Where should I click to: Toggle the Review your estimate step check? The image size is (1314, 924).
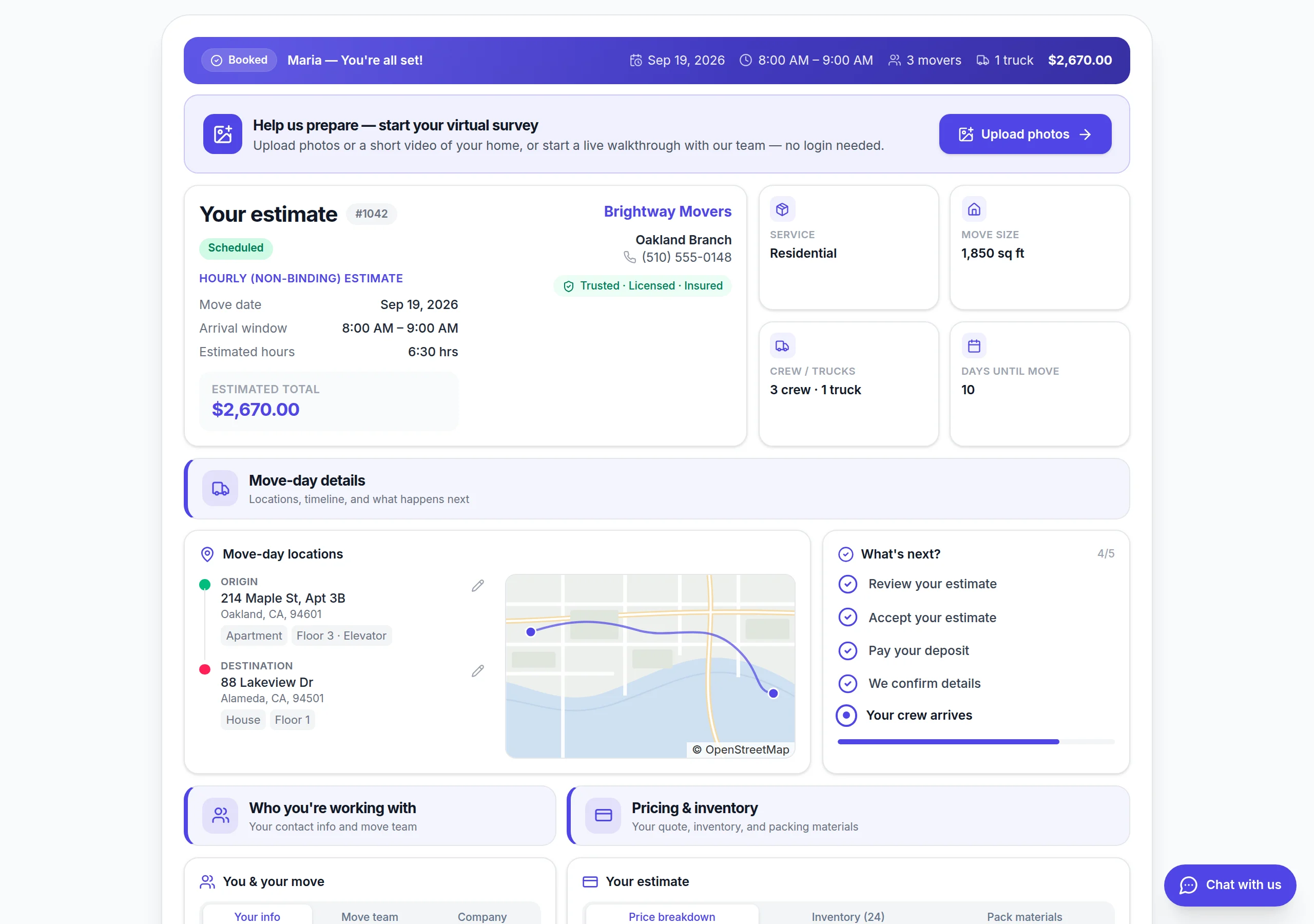pyautogui.click(x=847, y=584)
